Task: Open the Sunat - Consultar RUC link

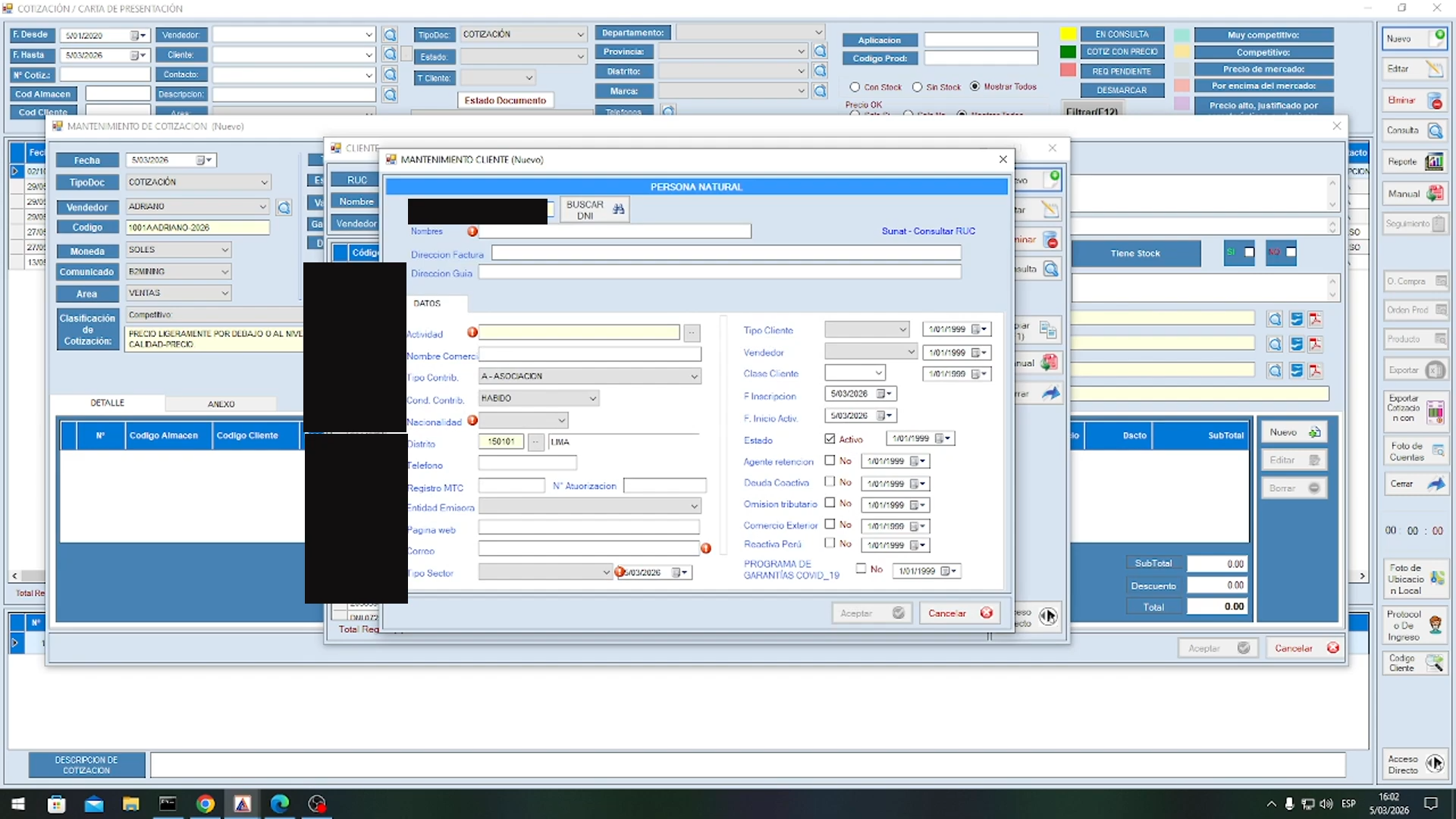Action: point(928,231)
